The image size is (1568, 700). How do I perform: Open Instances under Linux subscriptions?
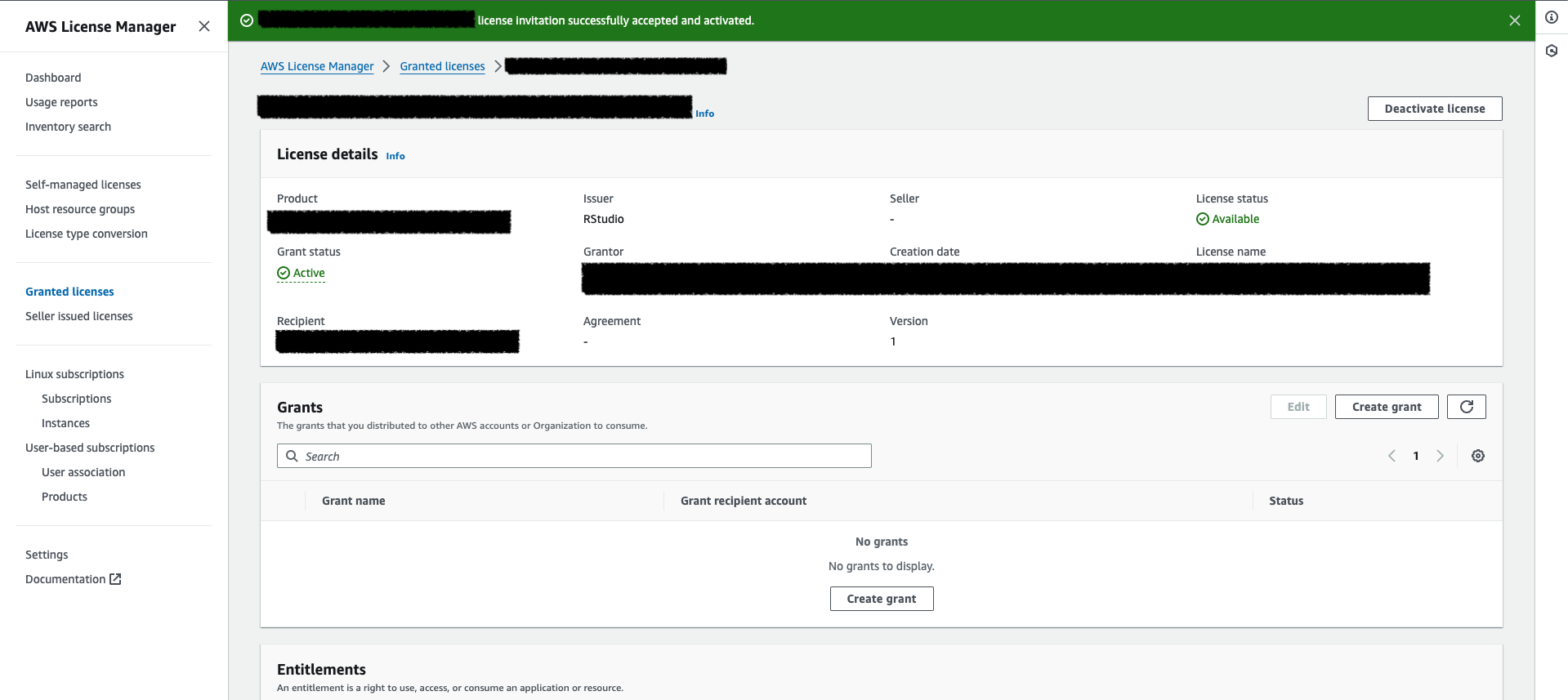65,423
